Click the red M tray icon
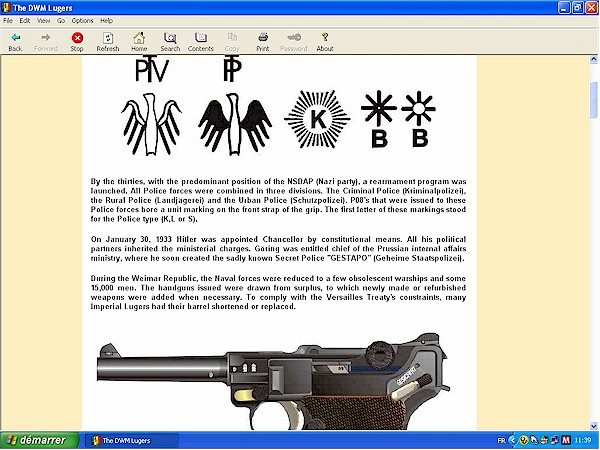600x450 pixels. [x=566, y=440]
